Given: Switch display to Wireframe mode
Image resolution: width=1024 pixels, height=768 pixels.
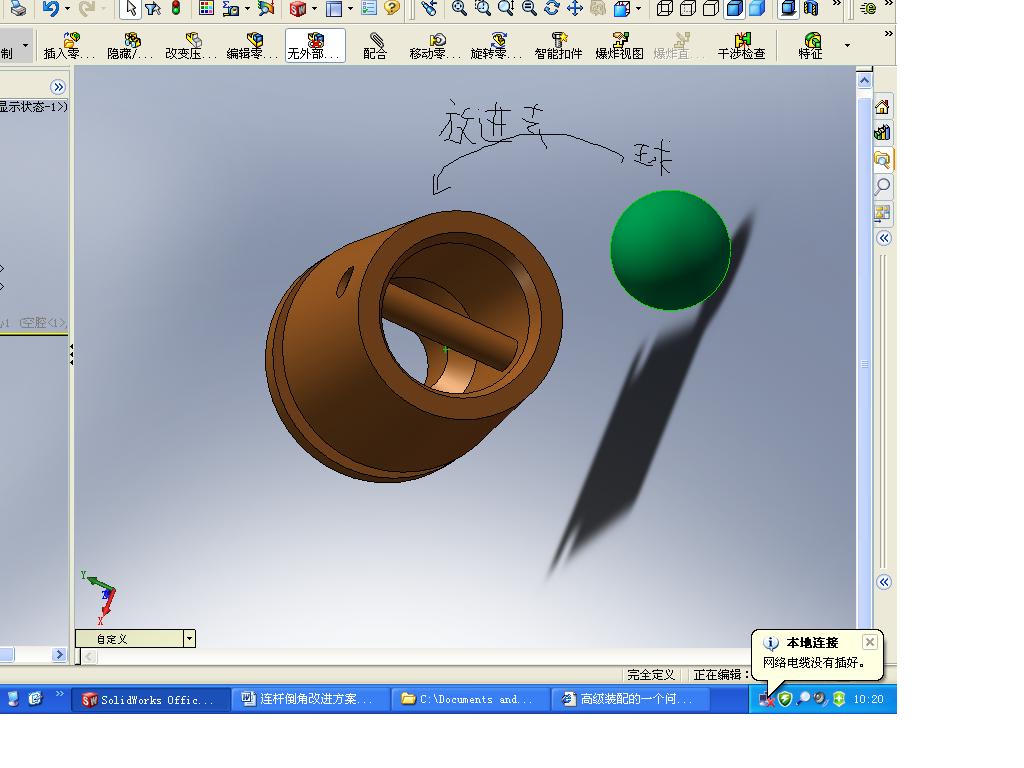Looking at the screenshot, I should (665, 8).
